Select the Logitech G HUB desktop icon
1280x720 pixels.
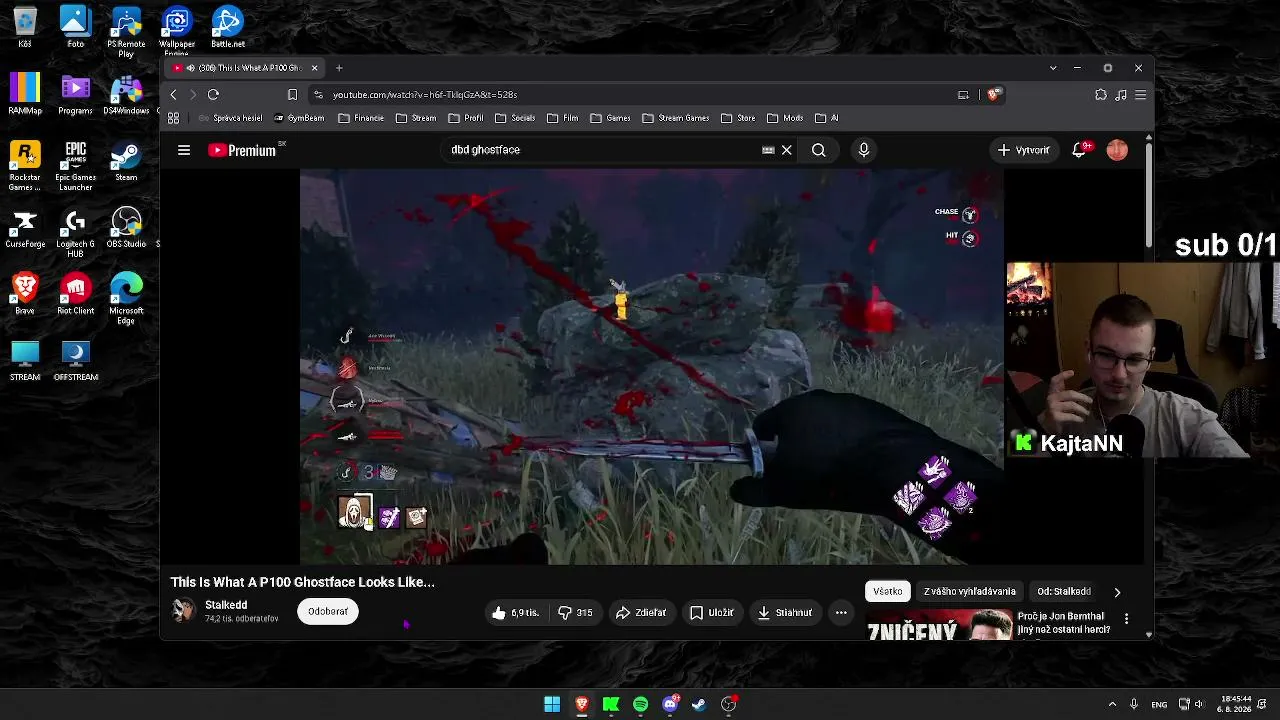[x=76, y=231]
